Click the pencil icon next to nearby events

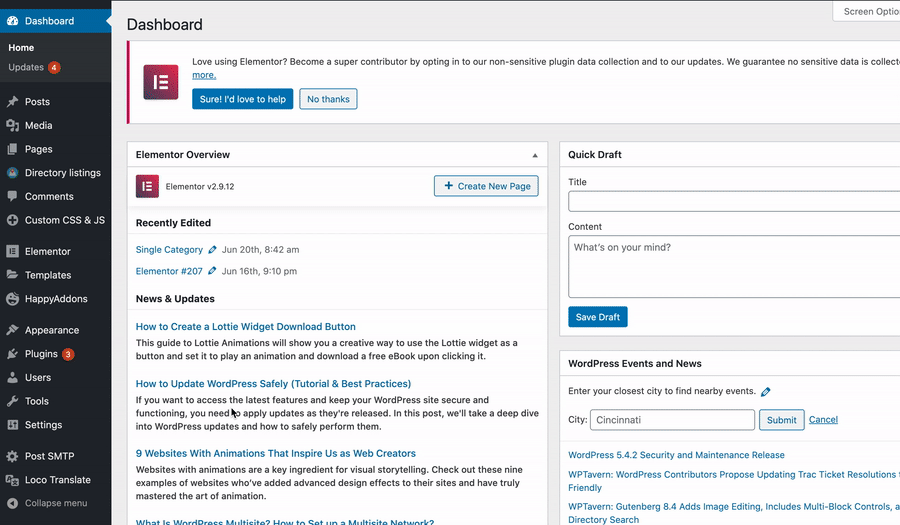click(x=765, y=392)
